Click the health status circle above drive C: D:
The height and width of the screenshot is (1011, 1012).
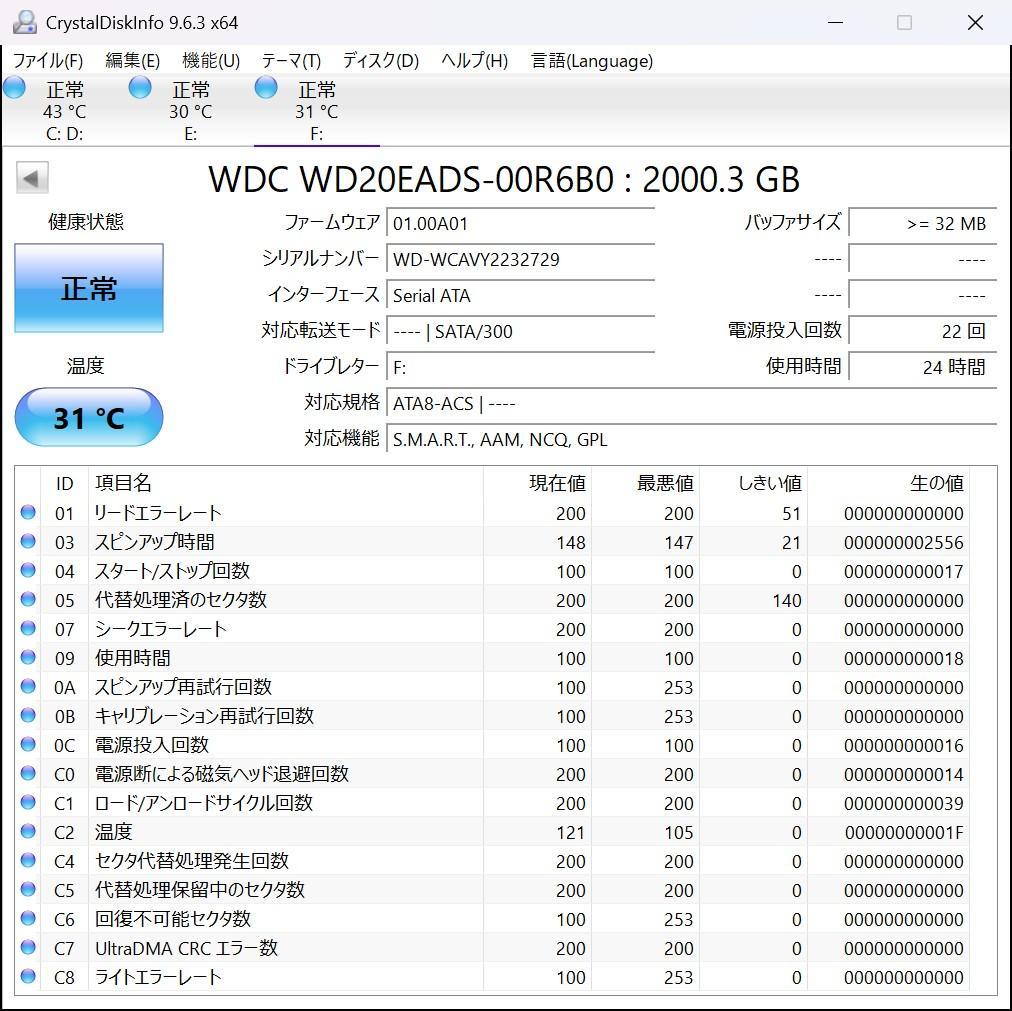[14, 88]
